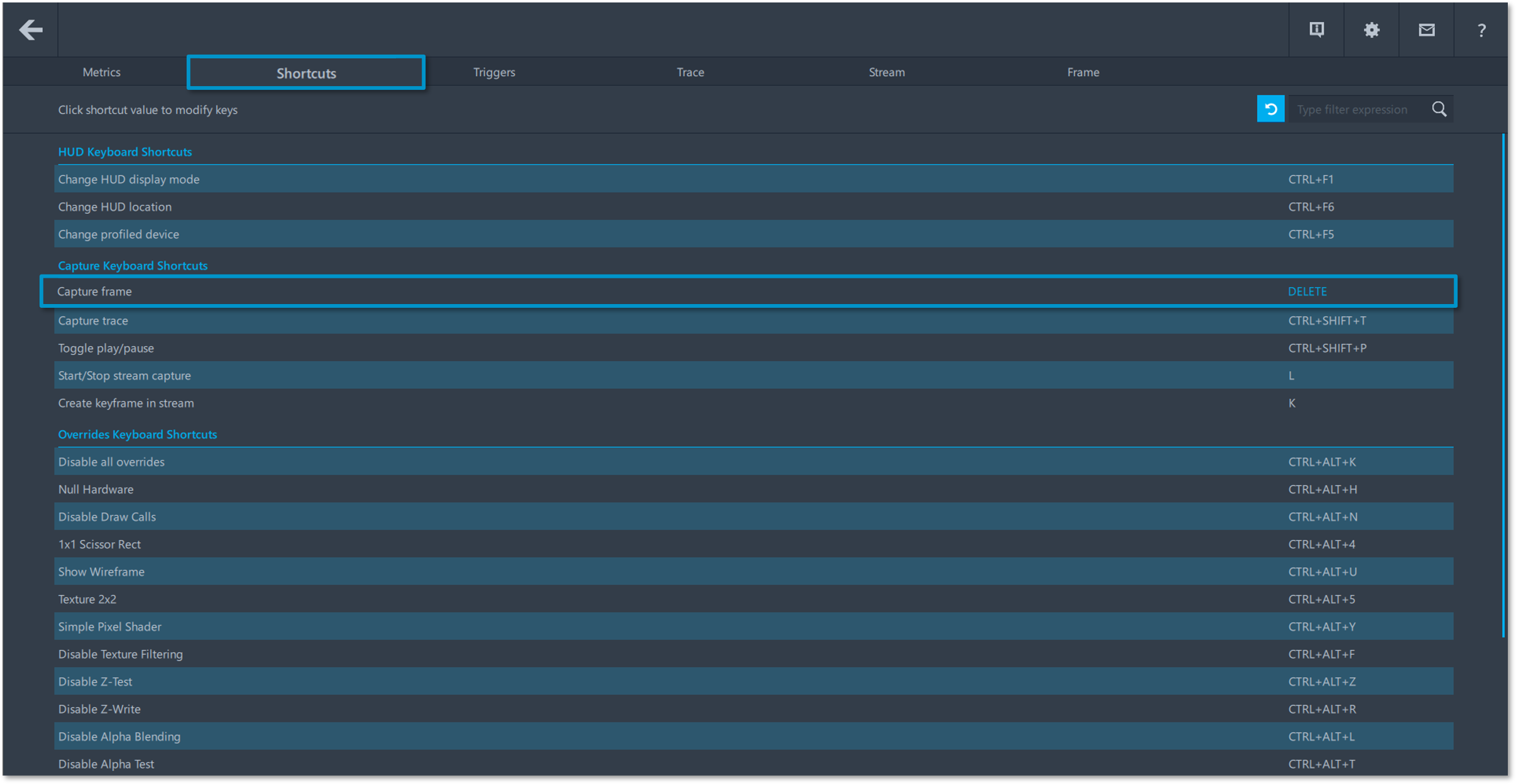Reset shortcuts with the blue refresh icon
The height and width of the screenshot is (784, 1516).
click(1270, 109)
